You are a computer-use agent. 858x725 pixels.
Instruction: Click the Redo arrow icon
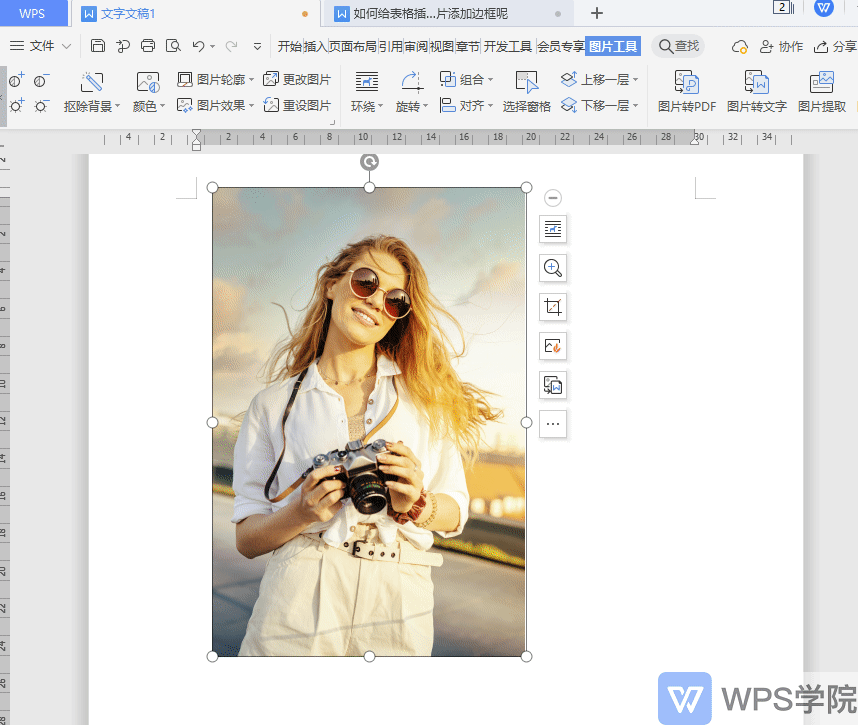pyautogui.click(x=231, y=46)
